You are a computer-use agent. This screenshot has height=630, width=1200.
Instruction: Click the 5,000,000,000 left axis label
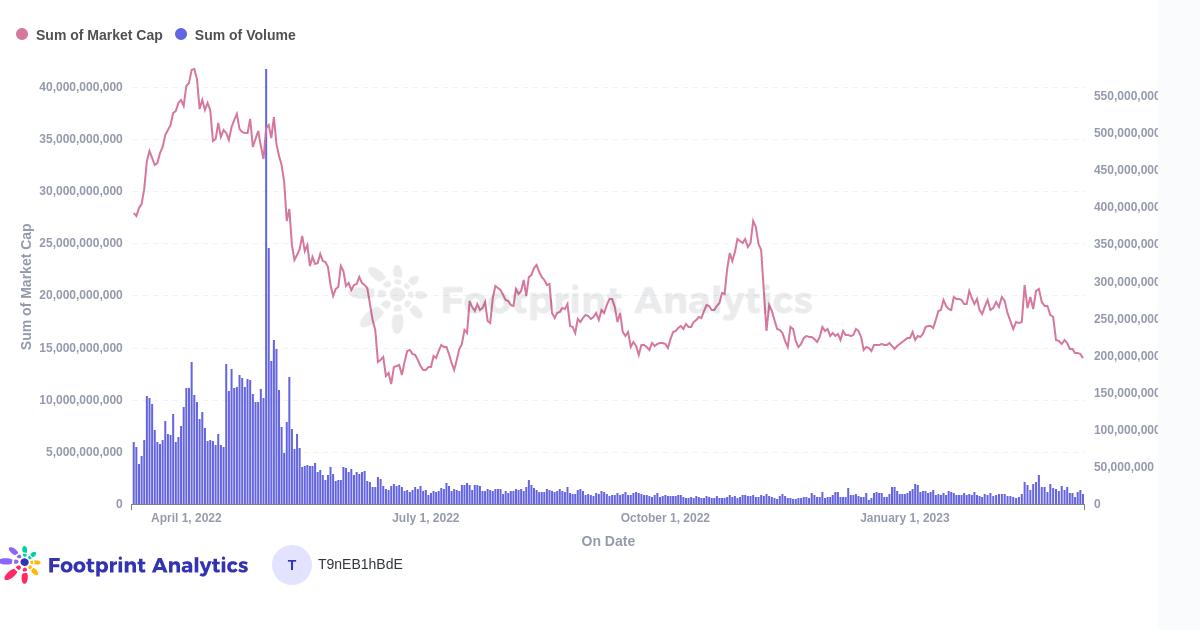pos(84,452)
